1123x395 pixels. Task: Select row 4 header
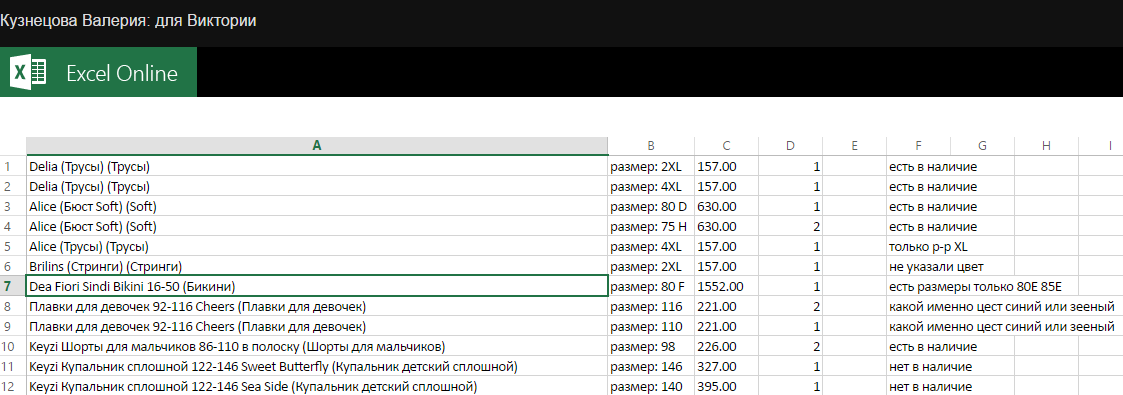[13, 227]
